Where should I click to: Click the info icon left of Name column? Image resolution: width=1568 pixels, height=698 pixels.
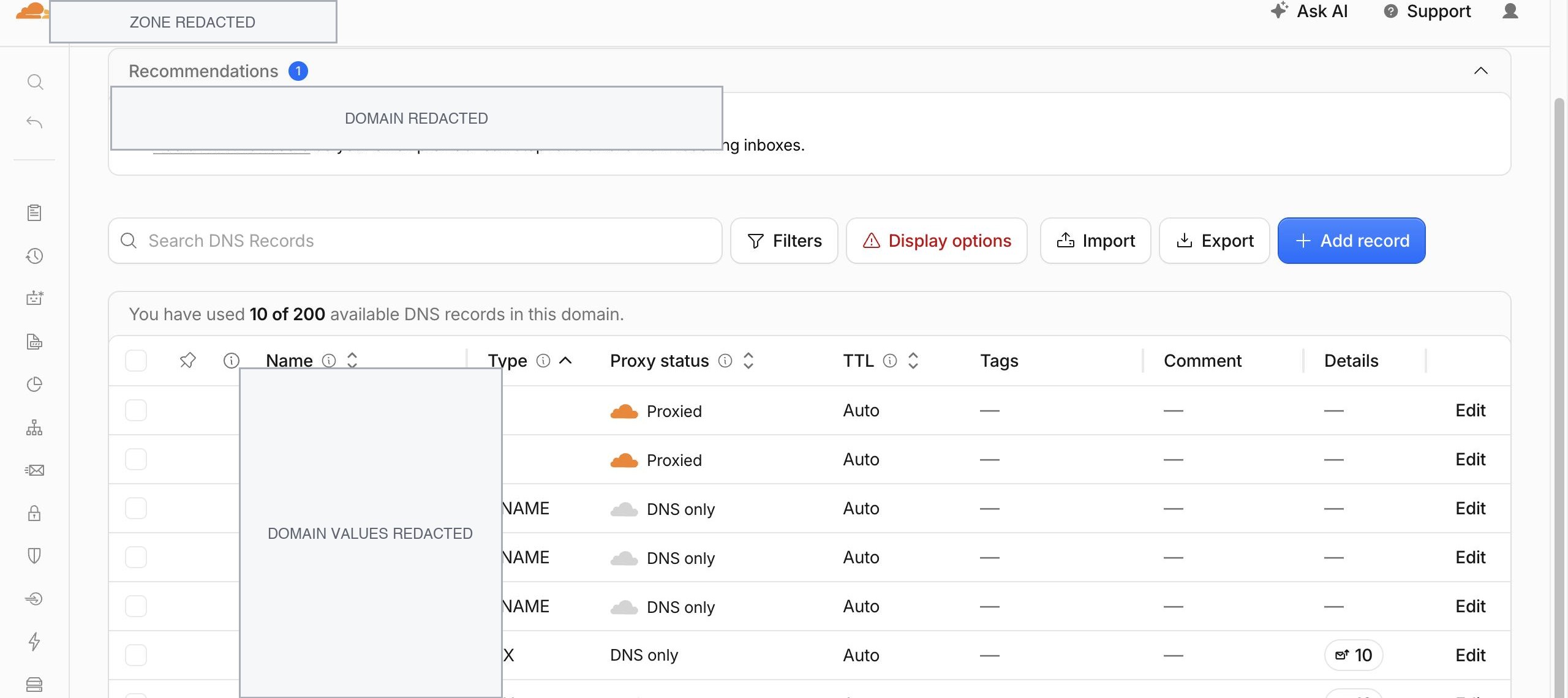click(231, 361)
